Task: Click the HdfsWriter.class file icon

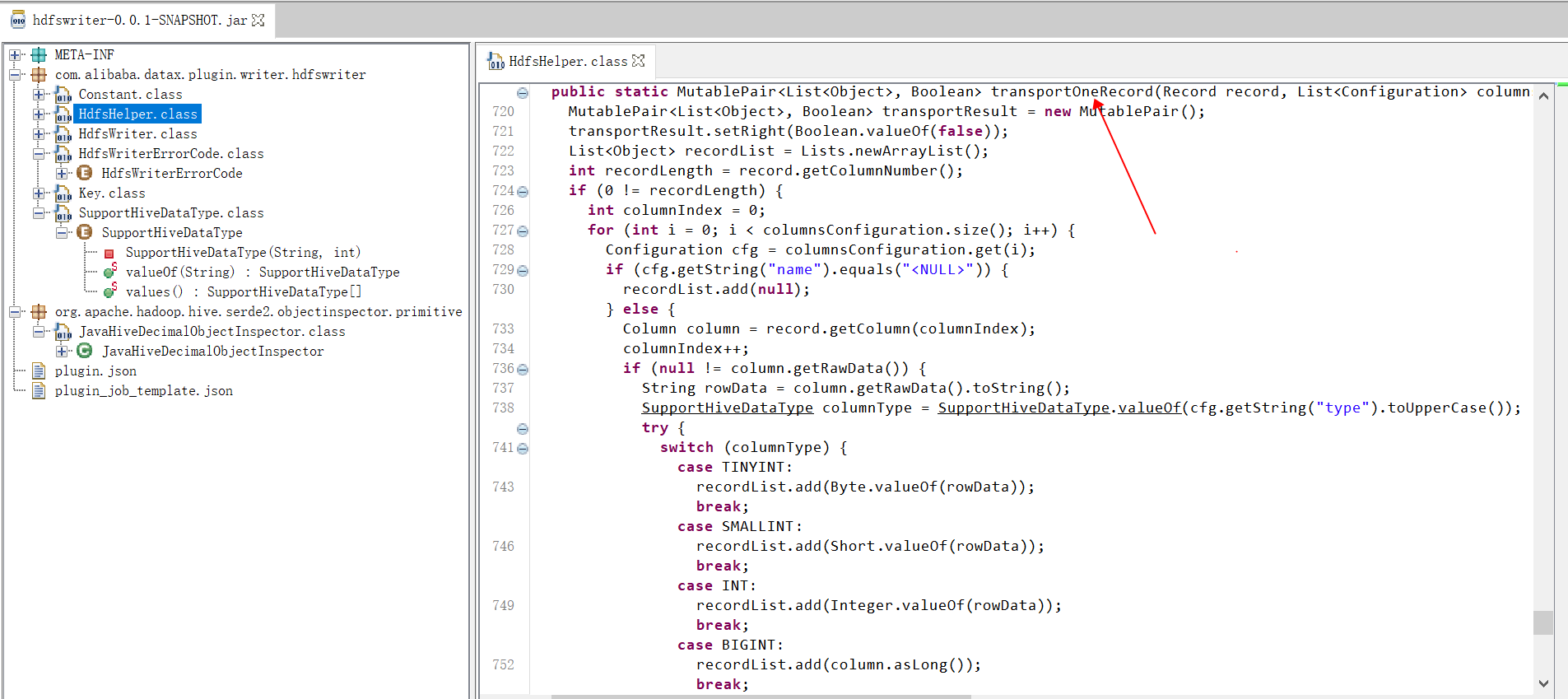Action: [63, 134]
